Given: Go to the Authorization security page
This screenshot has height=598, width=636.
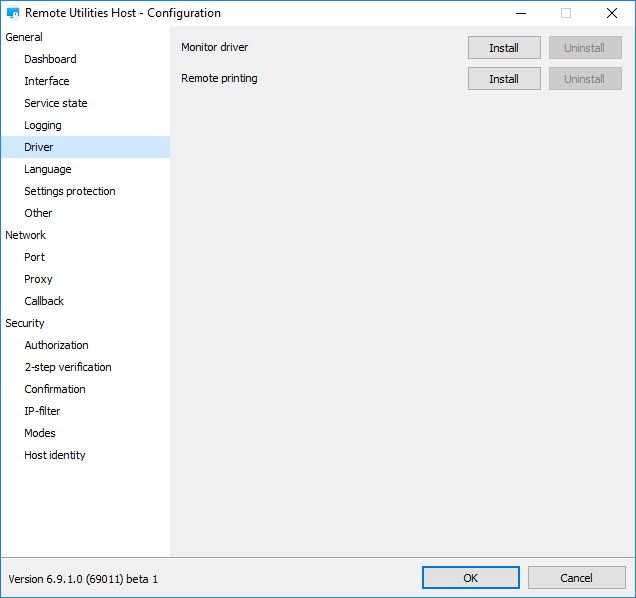Looking at the screenshot, I should pyautogui.click(x=56, y=345).
